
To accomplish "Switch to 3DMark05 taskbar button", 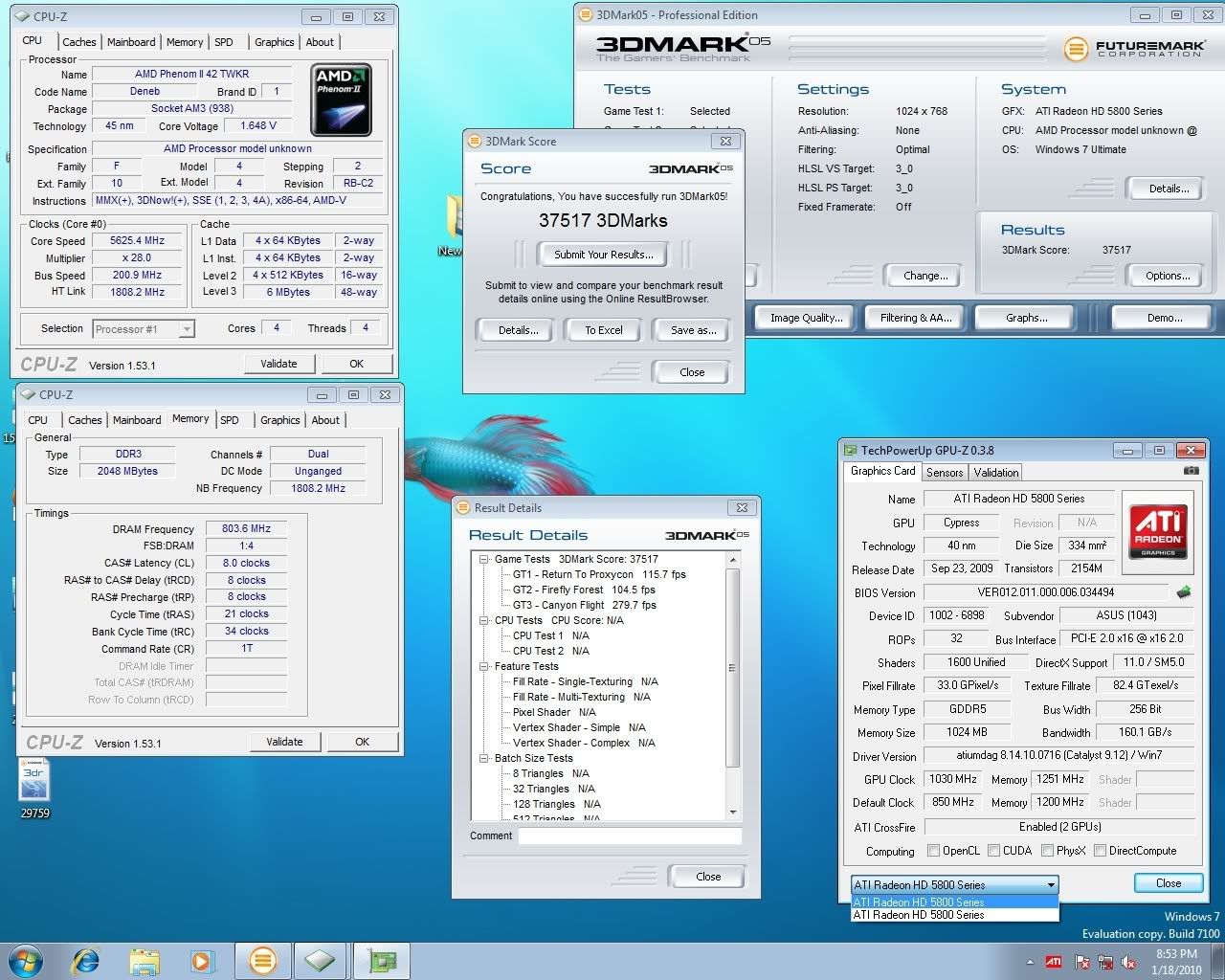I will click(262, 960).
